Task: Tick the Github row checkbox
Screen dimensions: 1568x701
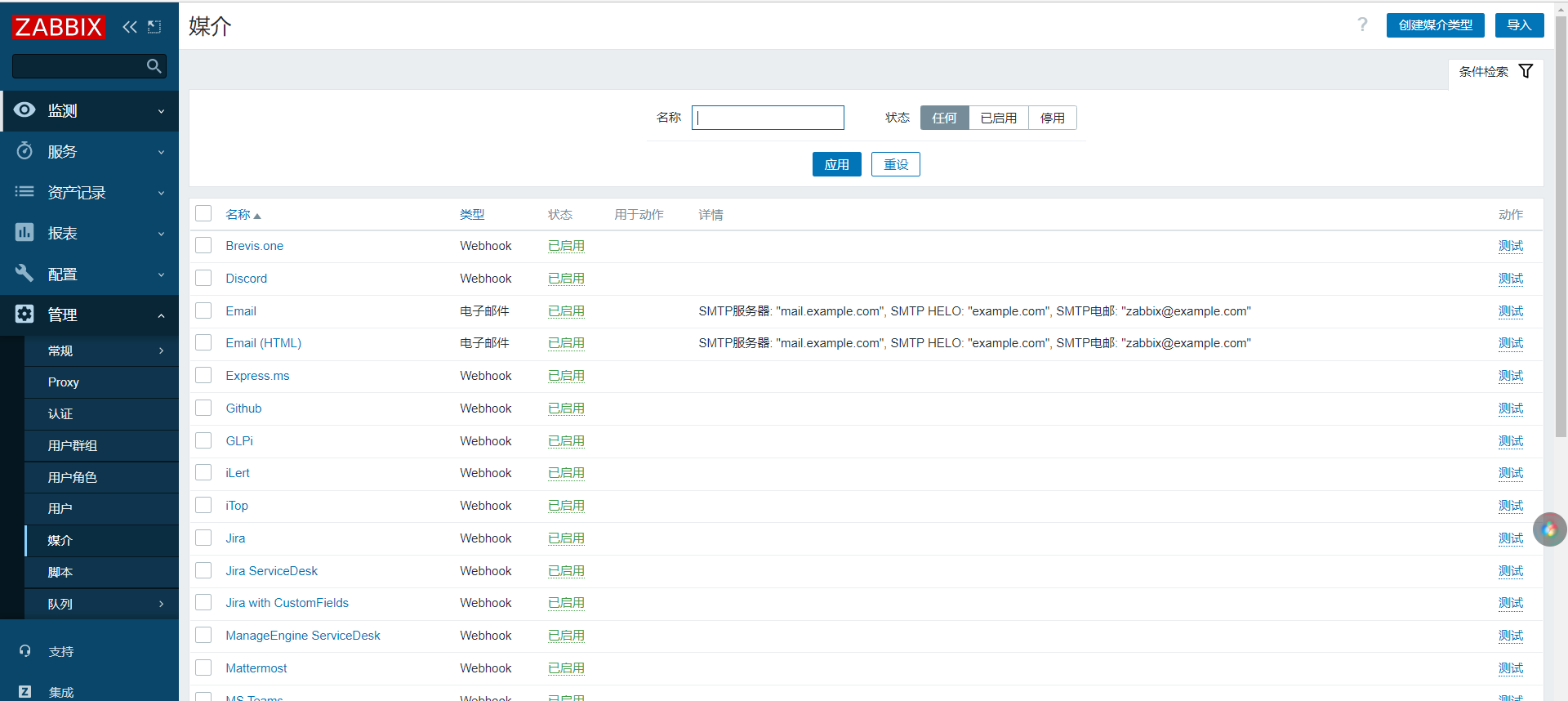Action: pos(203,408)
